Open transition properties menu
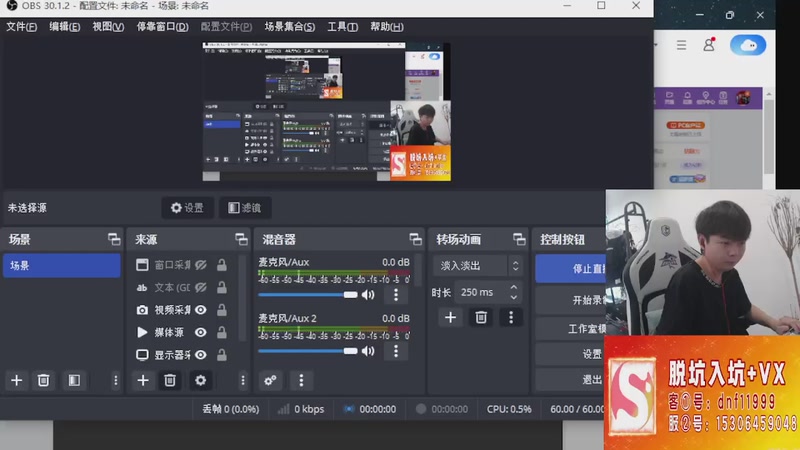The width and height of the screenshot is (800, 450). pyautogui.click(x=511, y=317)
